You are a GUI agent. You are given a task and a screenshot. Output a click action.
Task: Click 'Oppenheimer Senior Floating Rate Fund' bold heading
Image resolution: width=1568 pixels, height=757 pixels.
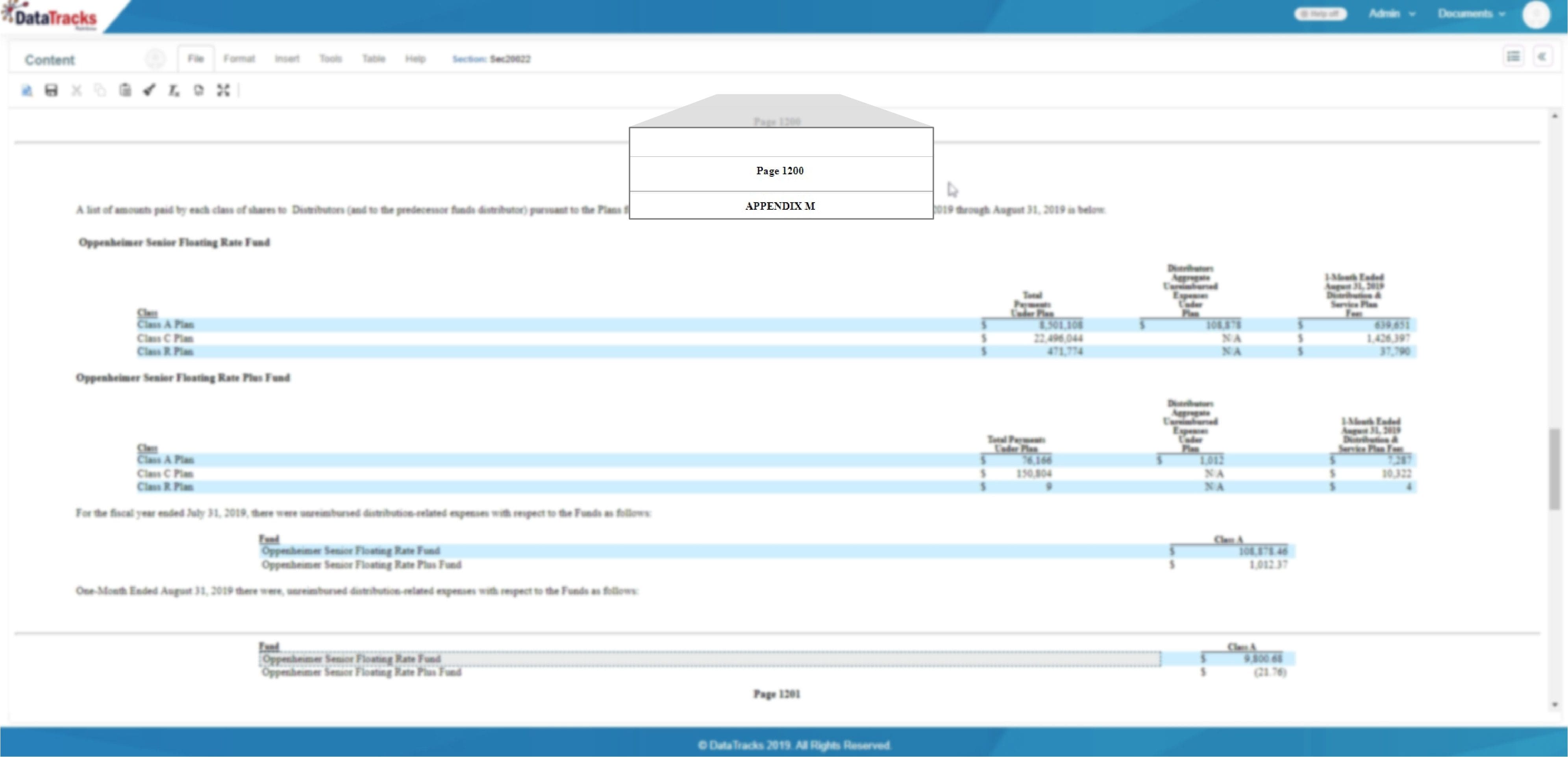click(x=174, y=242)
